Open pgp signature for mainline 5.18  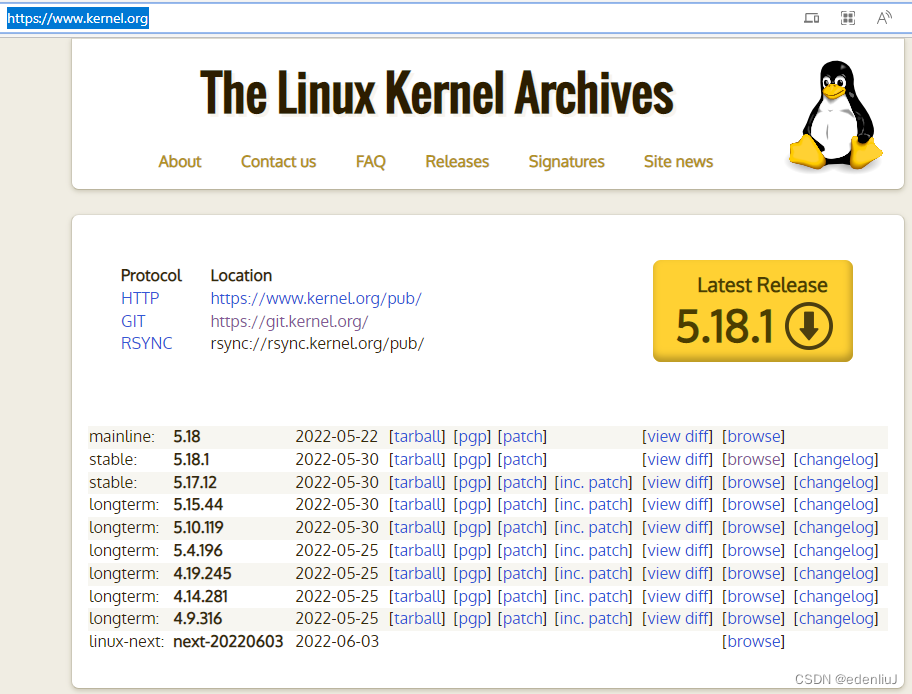[472, 436]
